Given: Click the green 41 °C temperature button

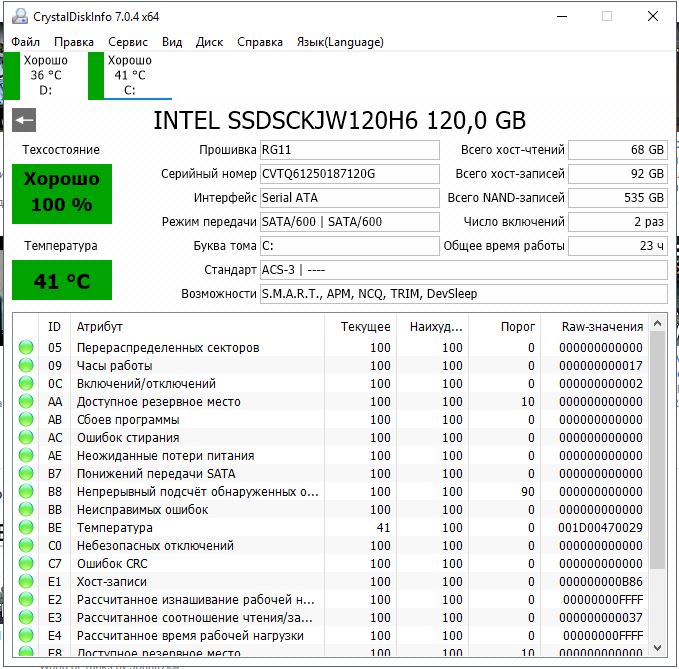Looking at the screenshot, I should coord(62,280).
